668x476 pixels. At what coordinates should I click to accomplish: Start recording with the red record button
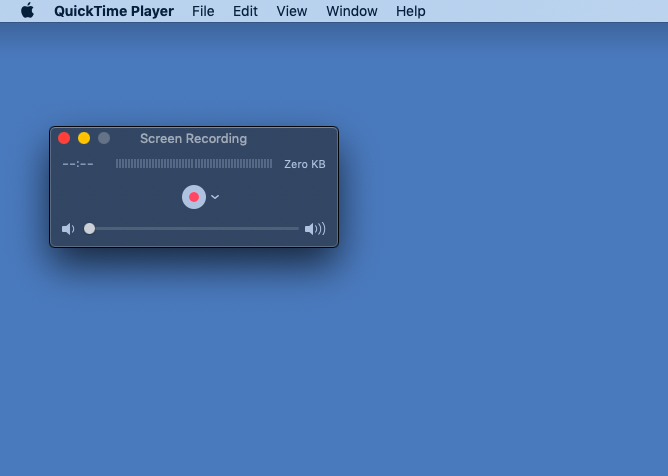194,197
